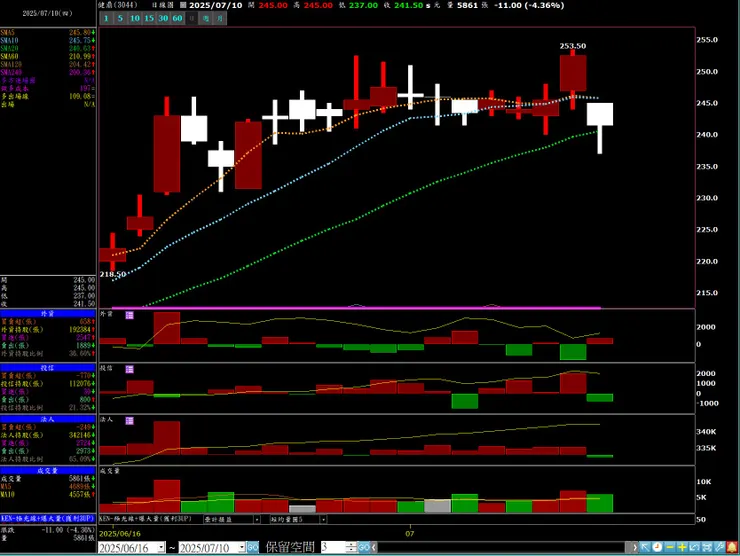Click the SMA60 legend entry
The width and height of the screenshot is (740, 556).
pos(48,56)
